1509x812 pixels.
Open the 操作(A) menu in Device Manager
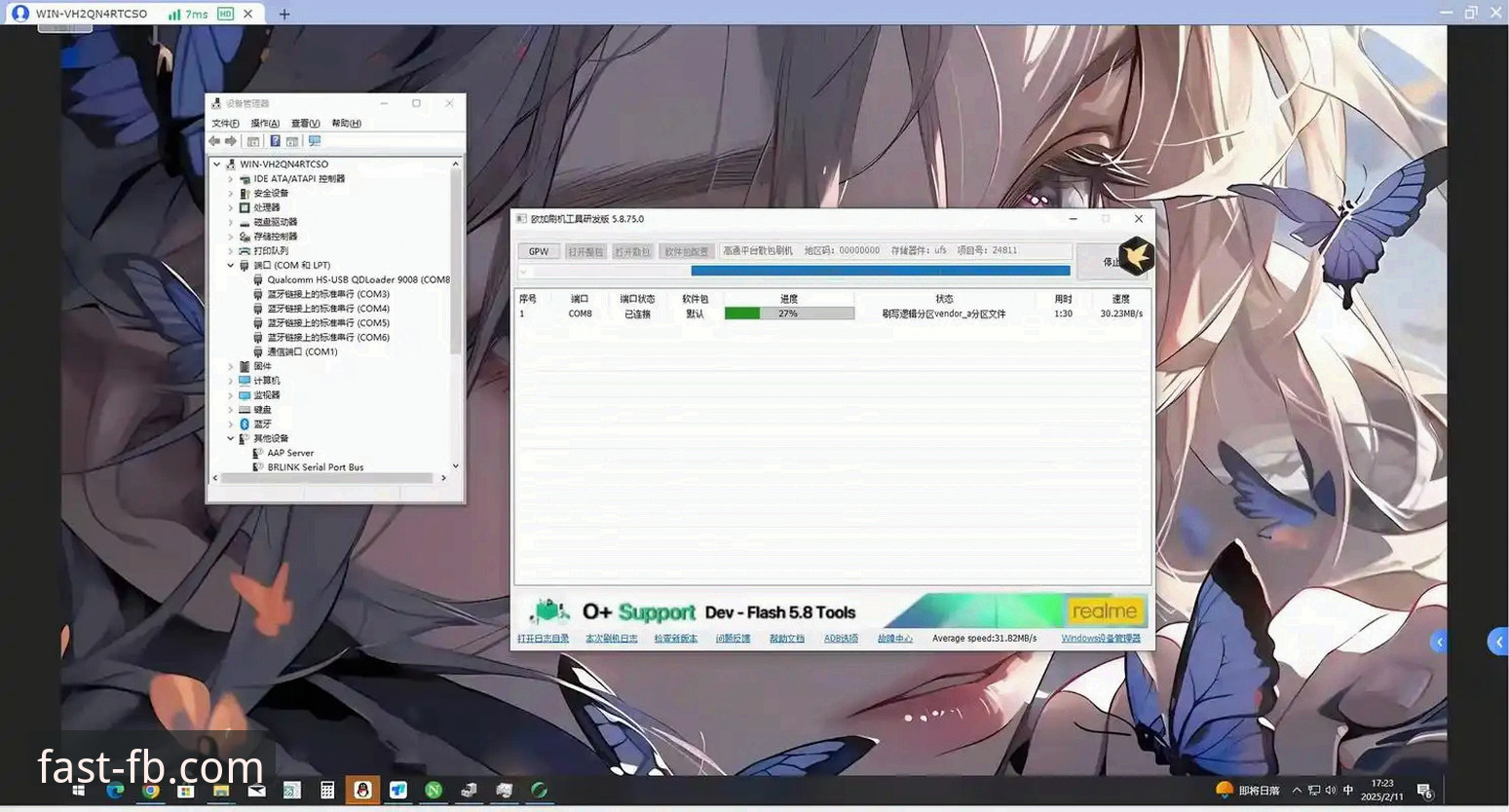click(x=265, y=124)
